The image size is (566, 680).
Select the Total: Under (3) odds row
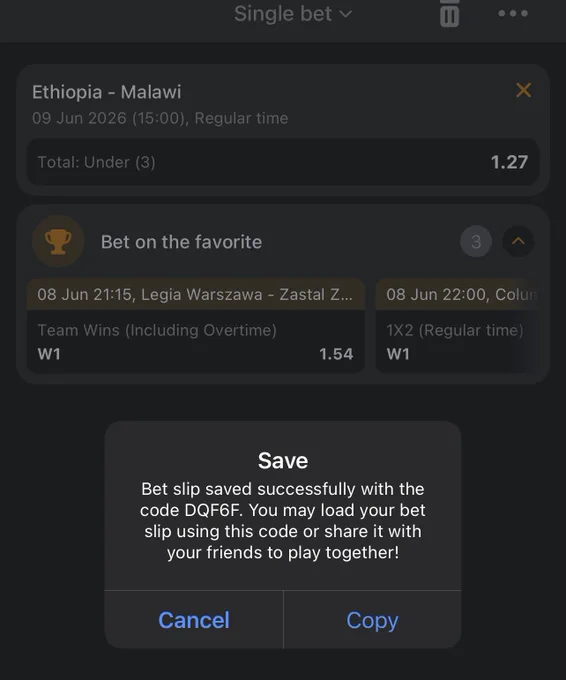coord(283,162)
